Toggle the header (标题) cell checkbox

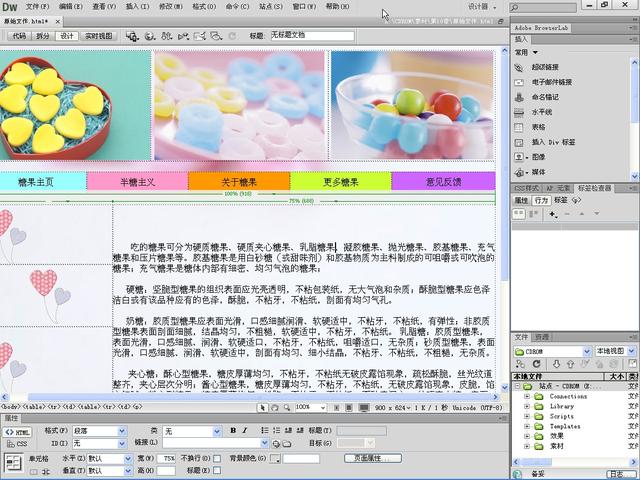(217, 470)
